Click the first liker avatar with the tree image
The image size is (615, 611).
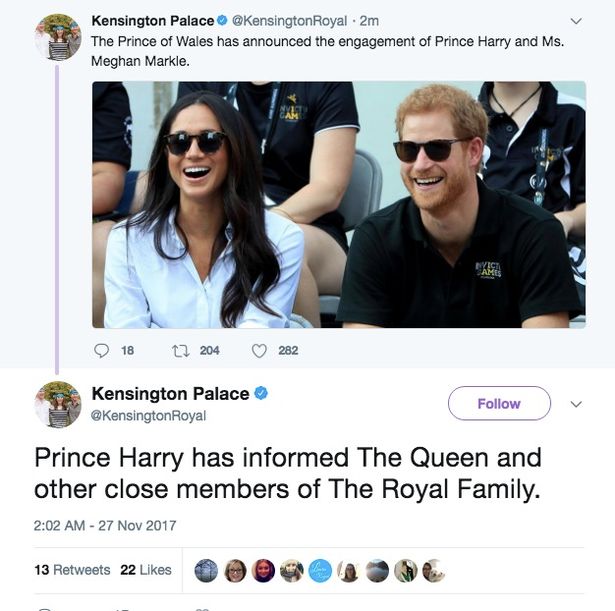(206, 571)
